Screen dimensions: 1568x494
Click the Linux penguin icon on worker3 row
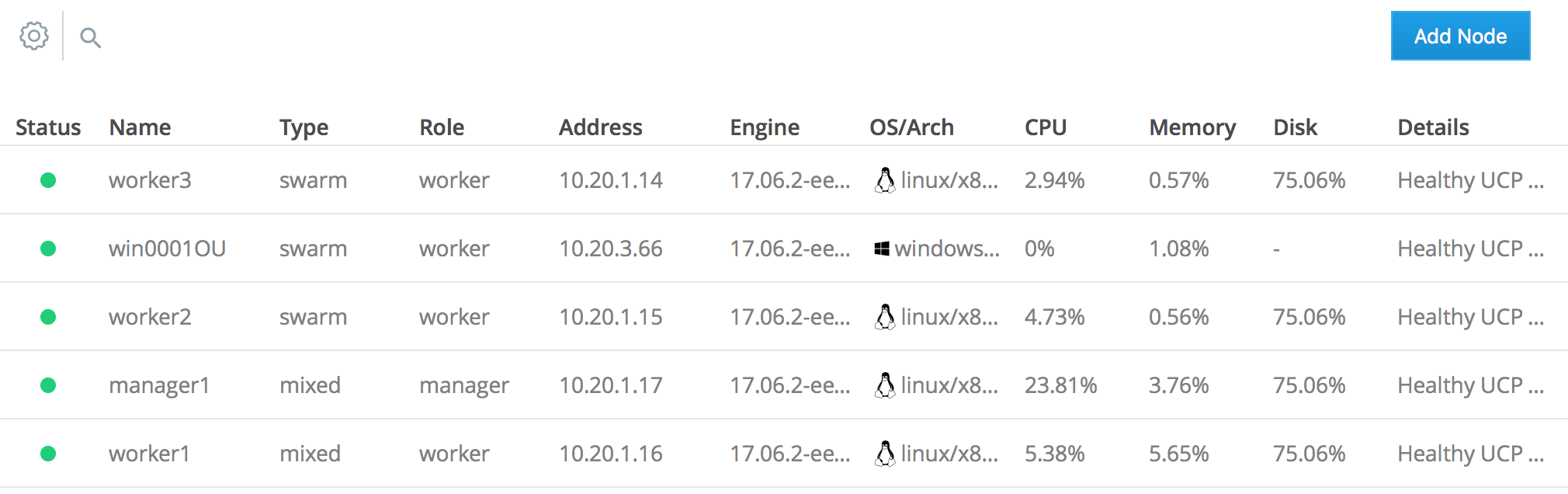(x=884, y=180)
